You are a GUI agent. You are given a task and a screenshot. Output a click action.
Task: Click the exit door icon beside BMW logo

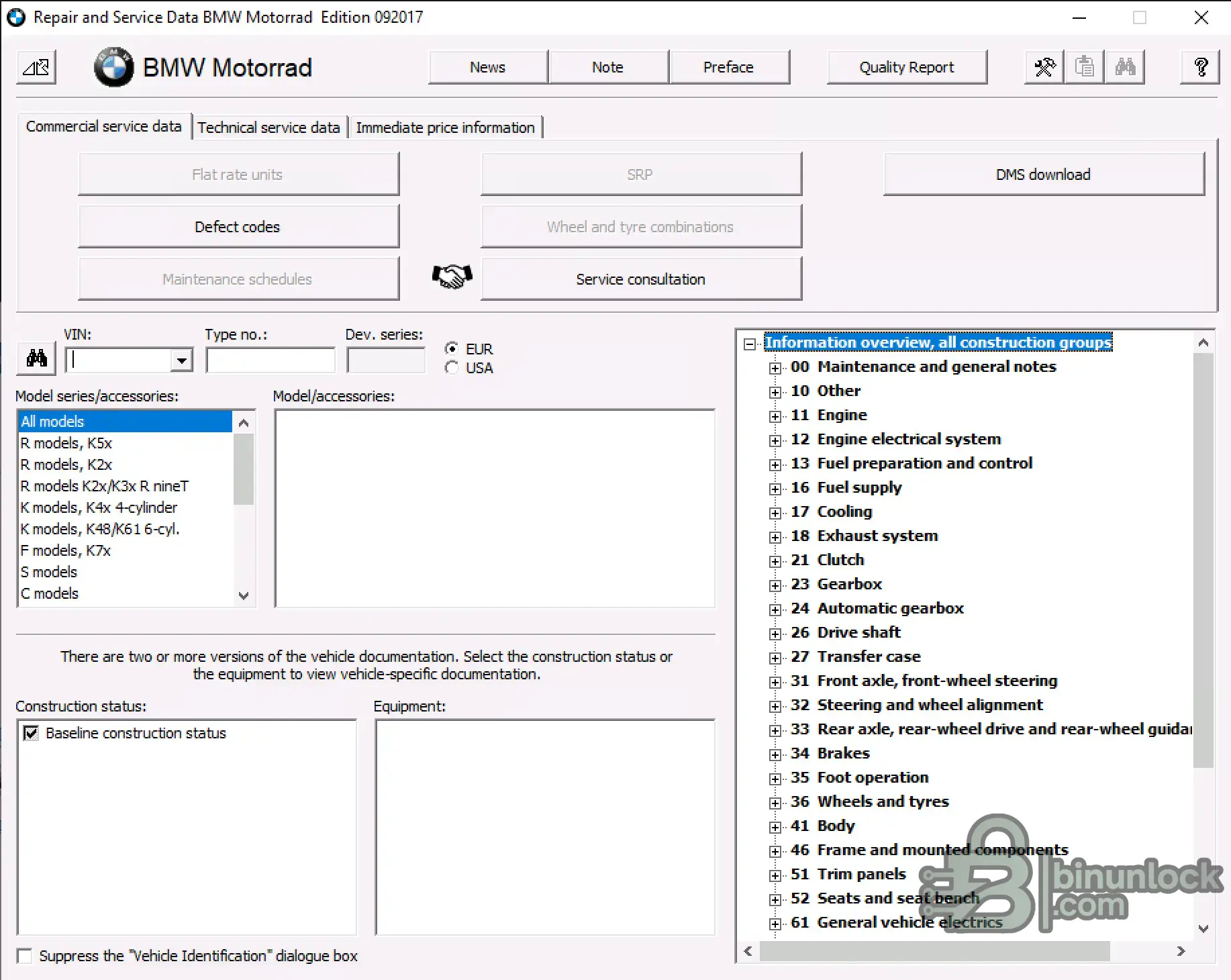coord(36,67)
